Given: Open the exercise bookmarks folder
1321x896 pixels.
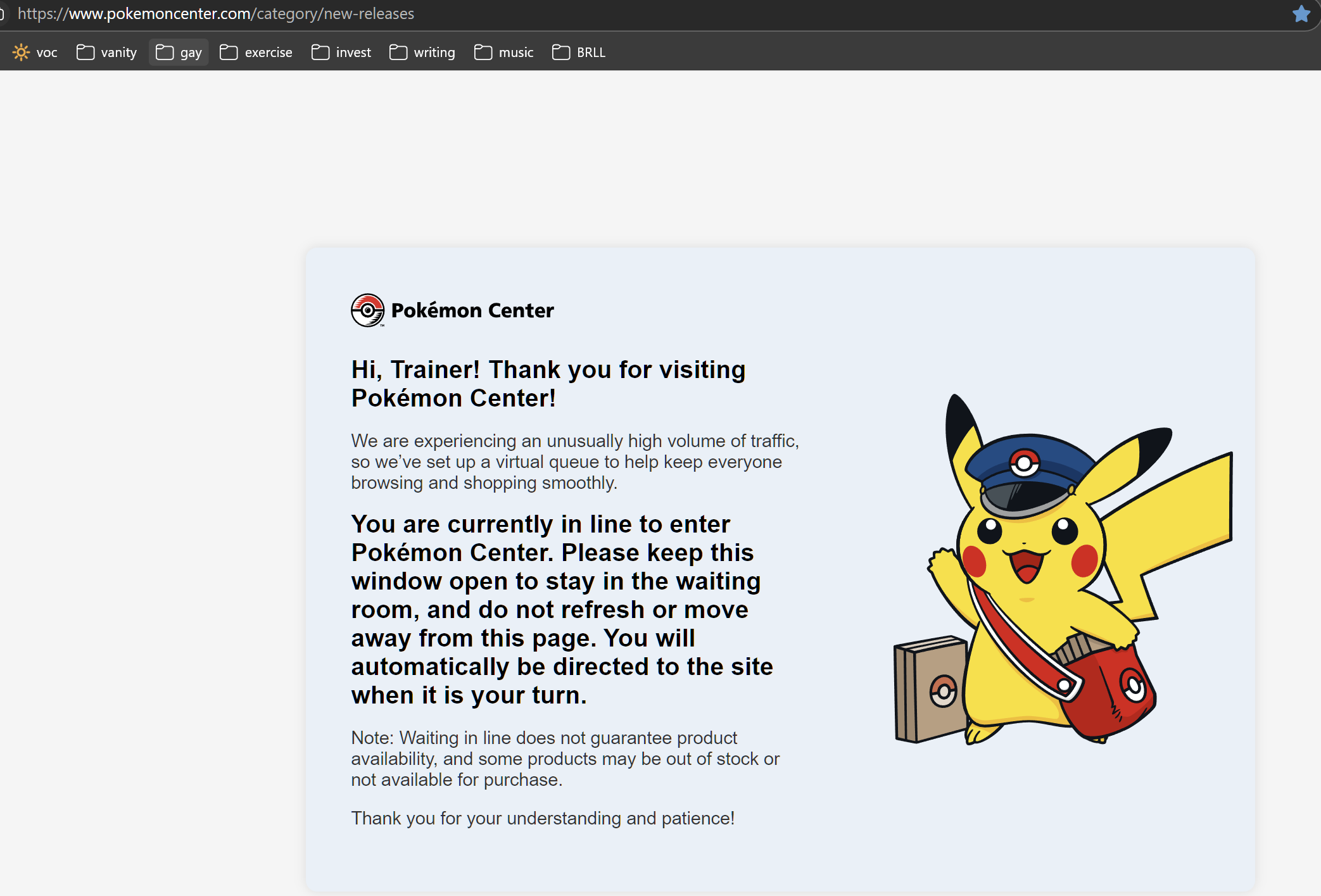Looking at the screenshot, I should click(256, 52).
